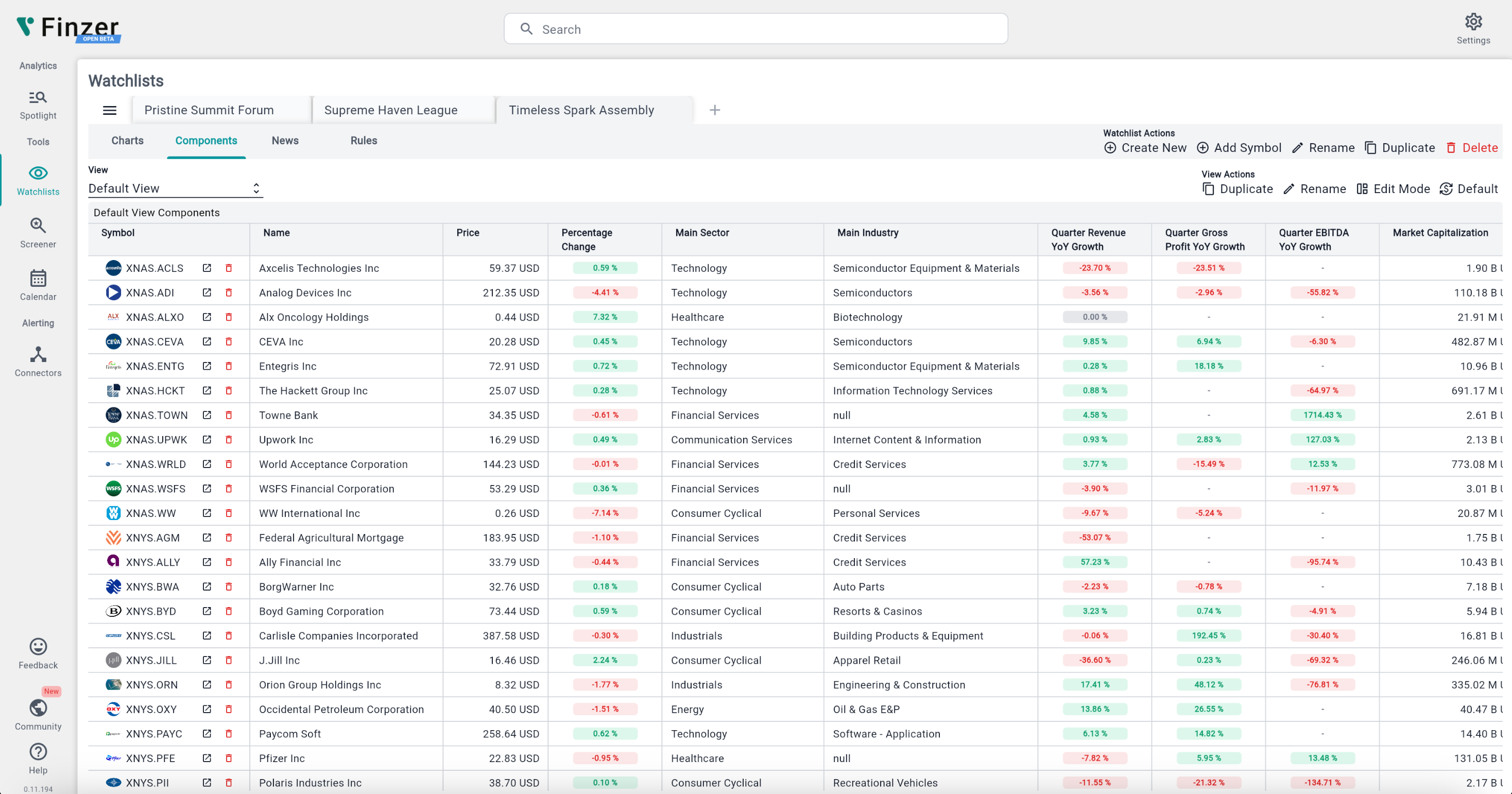
Task: Open XNYS.PFE external link icon
Action: click(207, 757)
